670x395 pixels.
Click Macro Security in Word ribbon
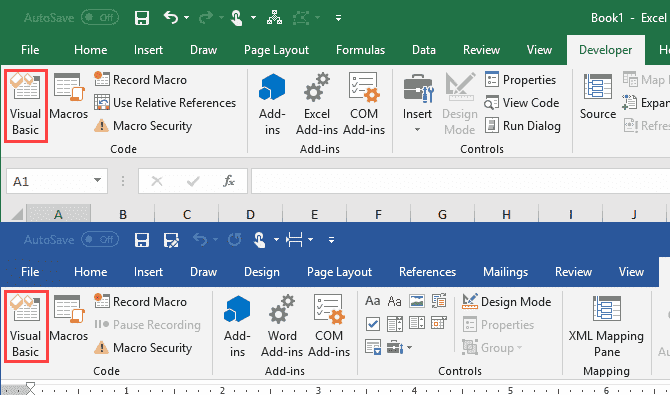[x=143, y=348]
